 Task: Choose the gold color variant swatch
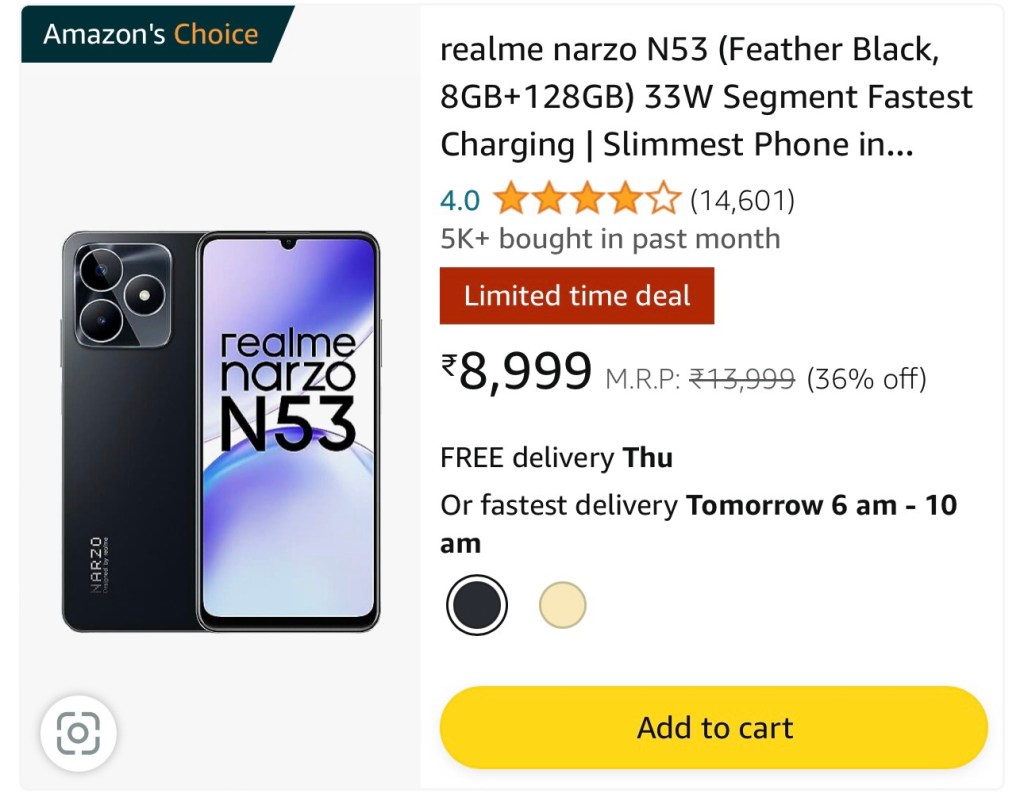[562, 605]
